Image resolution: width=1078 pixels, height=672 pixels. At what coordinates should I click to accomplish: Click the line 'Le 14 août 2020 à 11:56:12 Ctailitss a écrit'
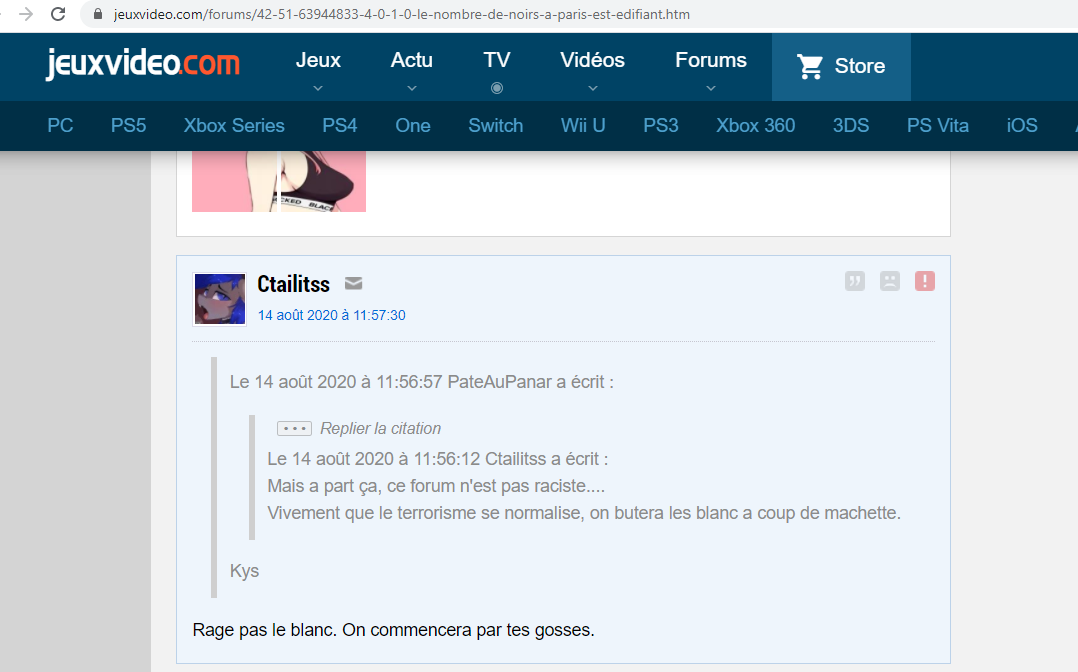(437, 459)
